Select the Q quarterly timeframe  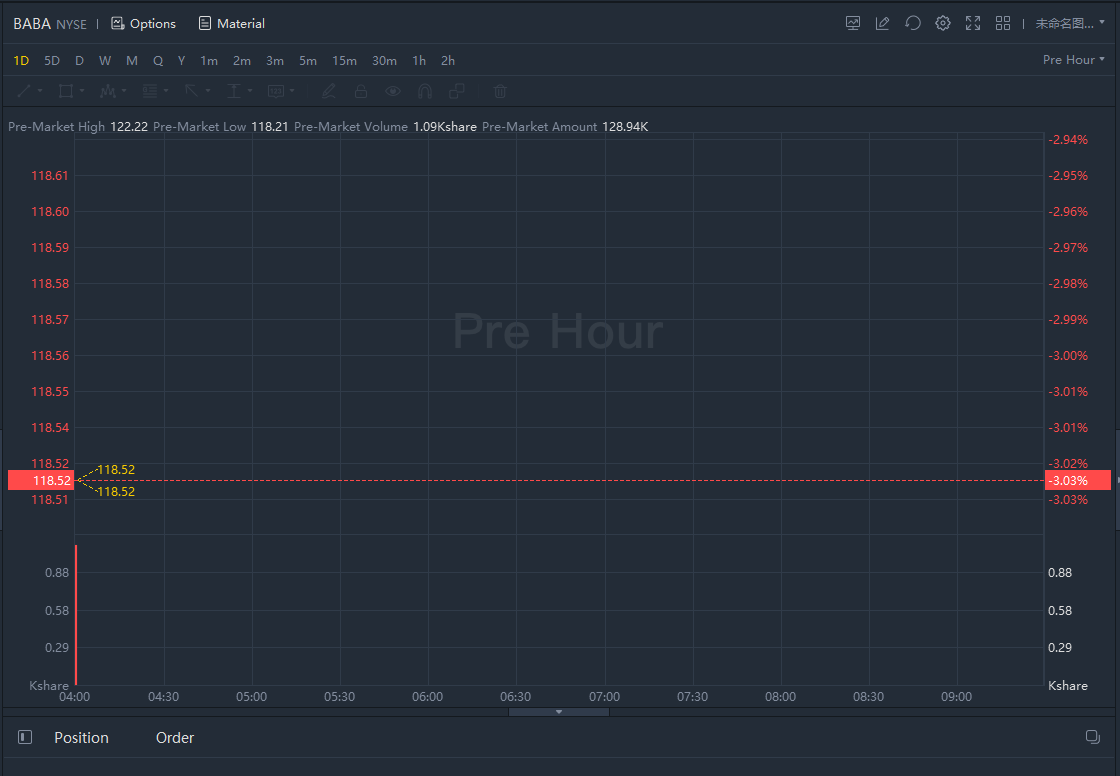coord(158,61)
